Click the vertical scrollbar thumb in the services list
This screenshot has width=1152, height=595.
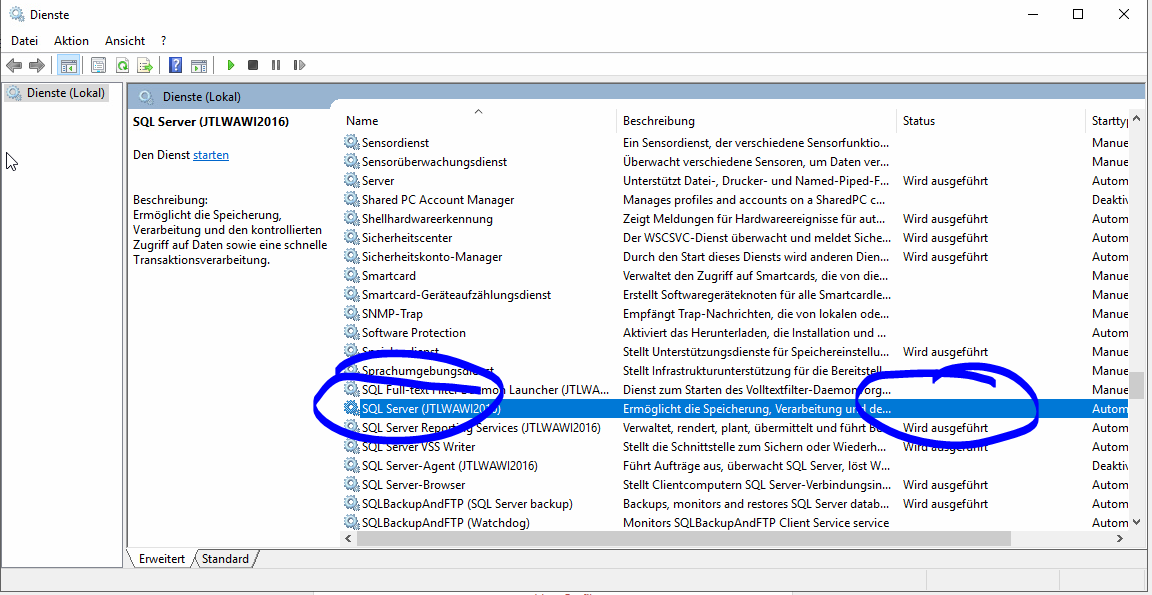[x=1137, y=385]
